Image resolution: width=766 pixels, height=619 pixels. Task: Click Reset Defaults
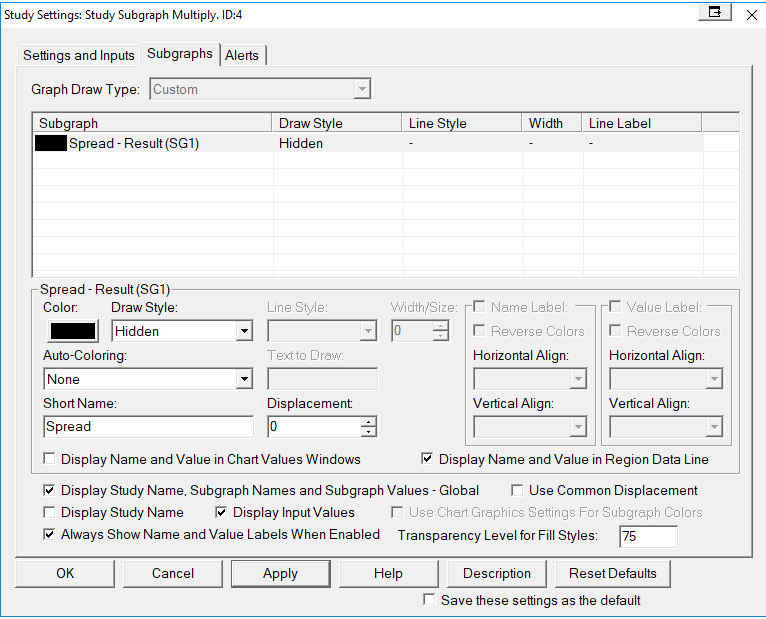tap(613, 573)
